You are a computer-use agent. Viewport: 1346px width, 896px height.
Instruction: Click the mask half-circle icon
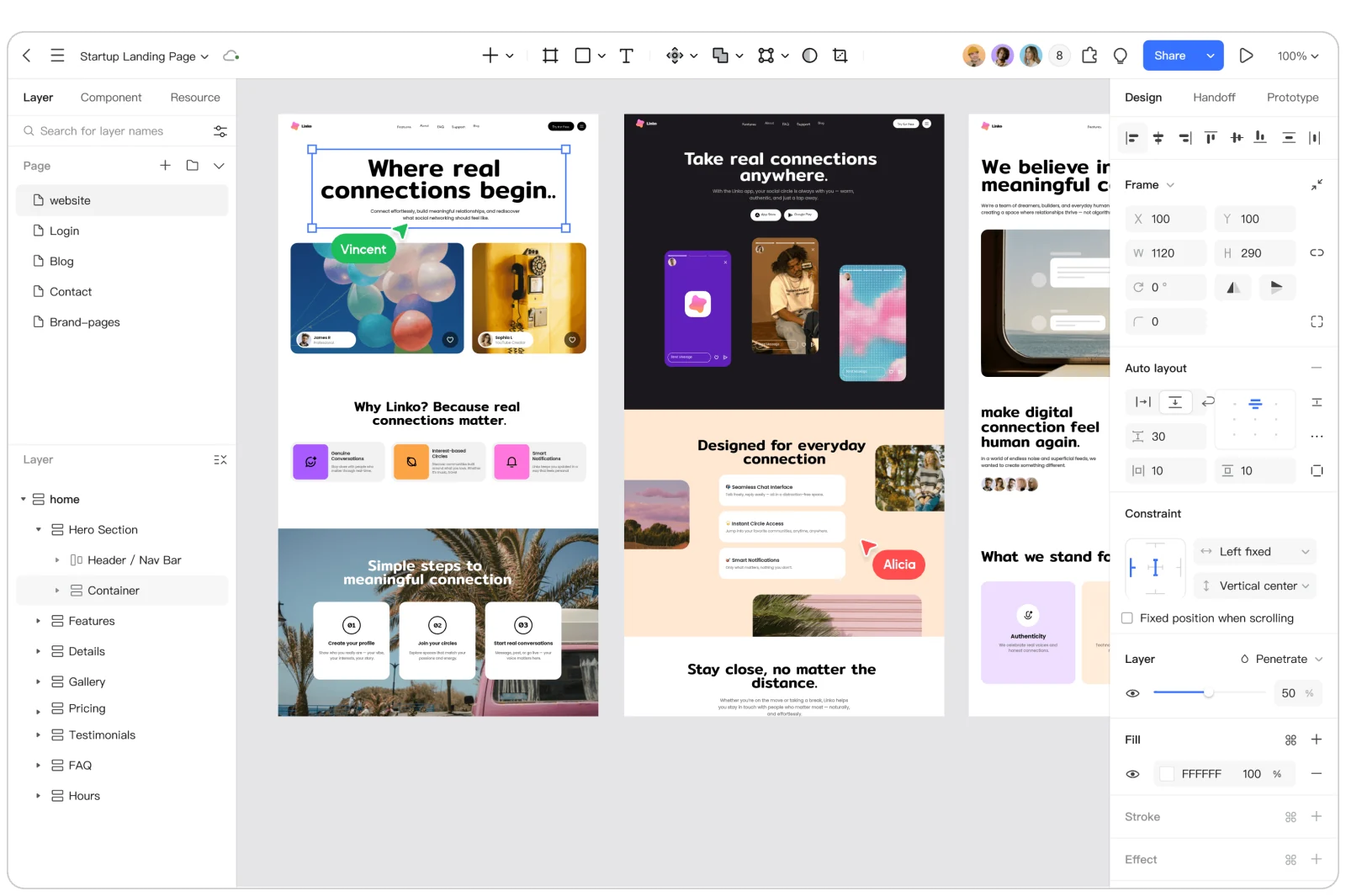[809, 56]
